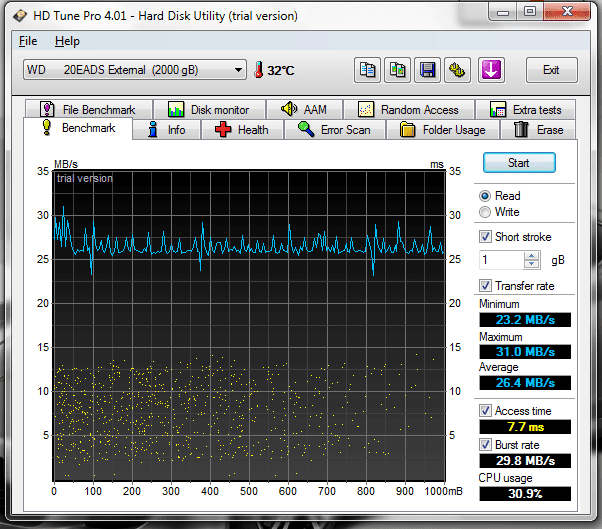This screenshot has width=602, height=529.
Task: Click the Exit button
Action: click(x=550, y=70)
